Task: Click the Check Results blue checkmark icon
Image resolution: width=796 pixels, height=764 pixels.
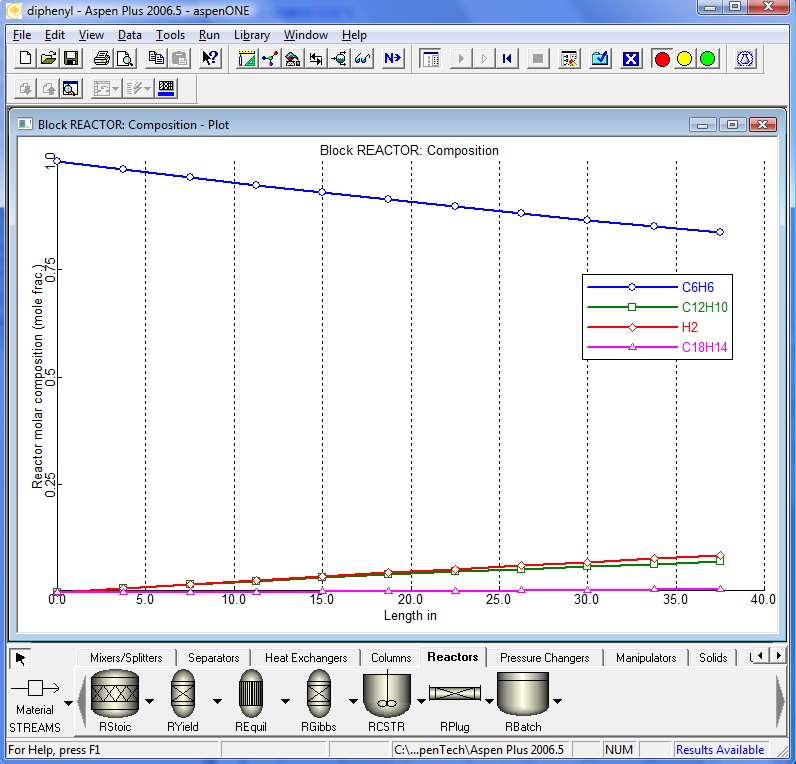Action: (600, 59)
